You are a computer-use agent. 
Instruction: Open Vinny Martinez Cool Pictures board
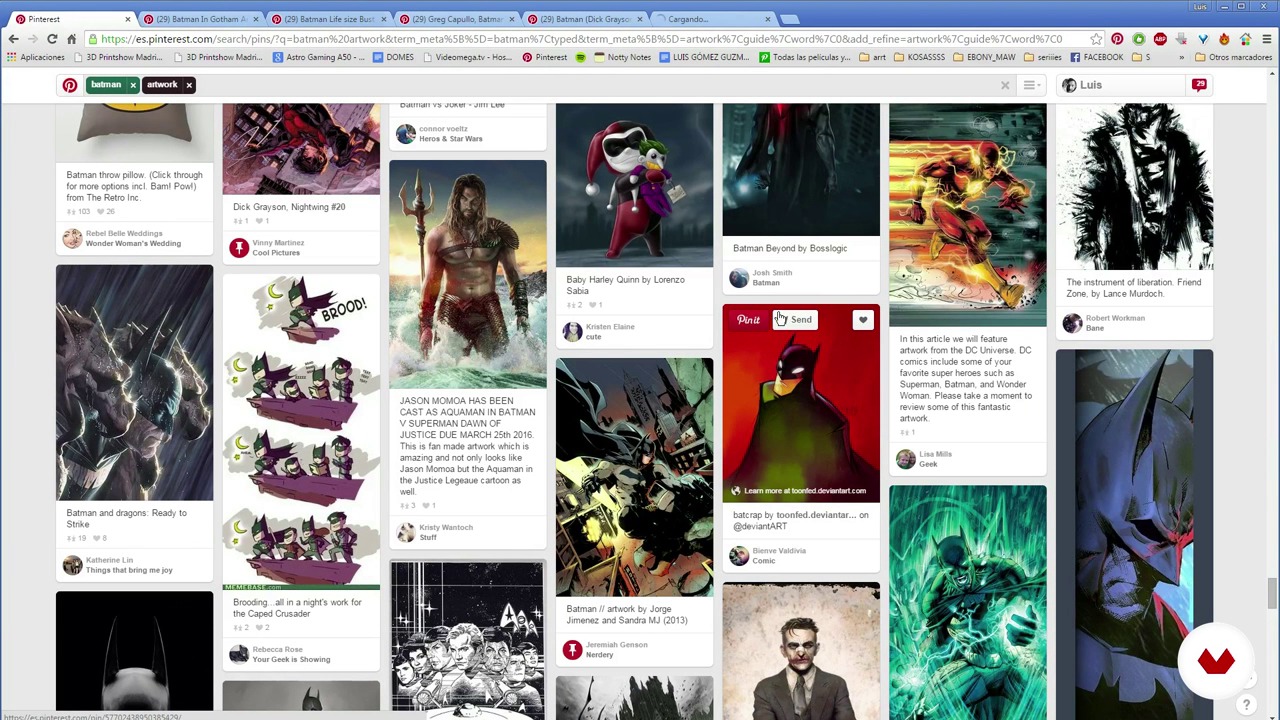(276, 253)
